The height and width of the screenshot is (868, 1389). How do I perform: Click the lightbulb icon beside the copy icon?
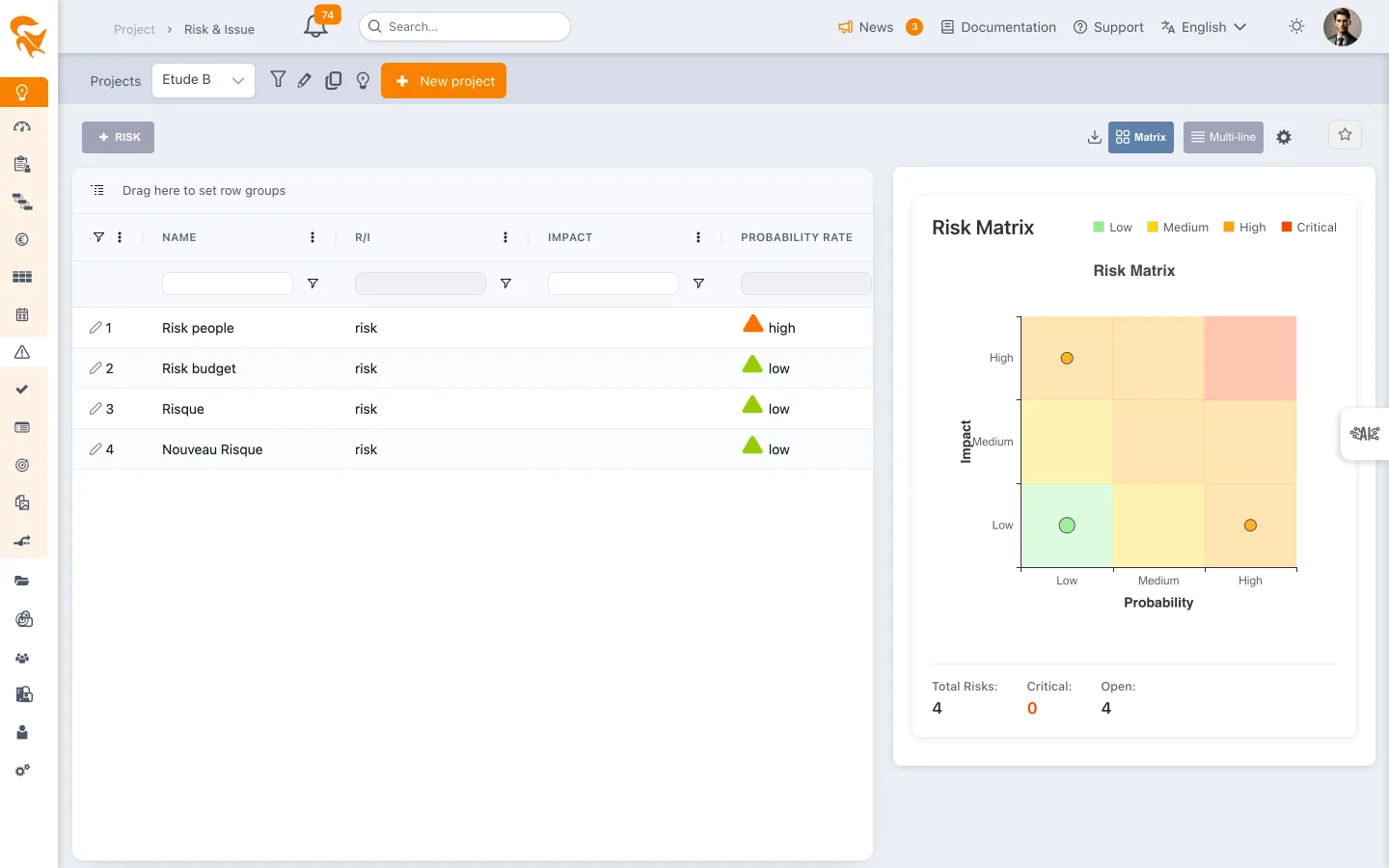tap(363, 81)
